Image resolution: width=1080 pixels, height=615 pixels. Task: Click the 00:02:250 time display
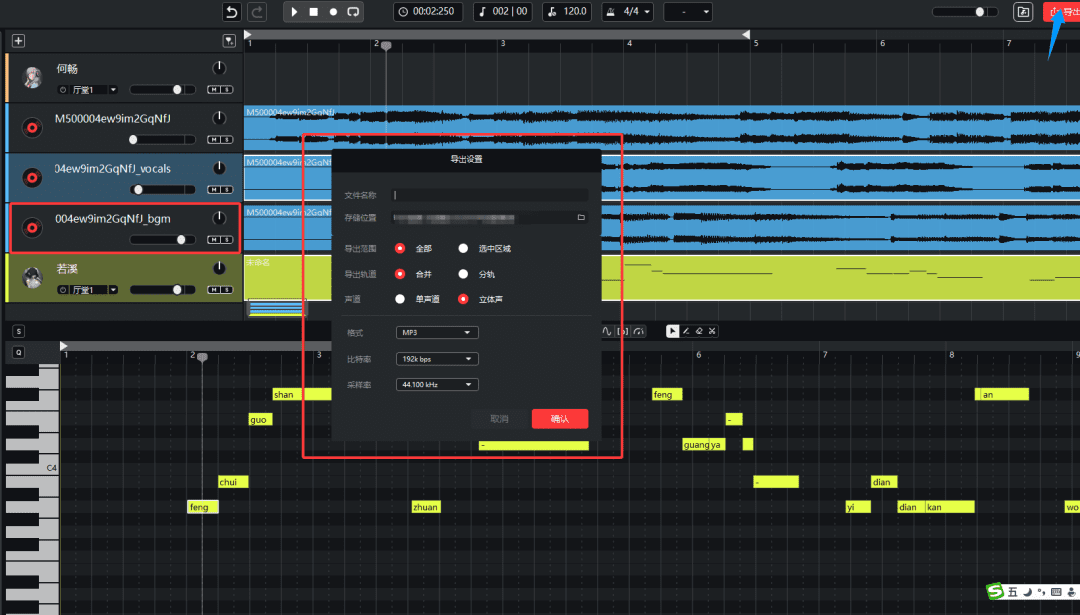(x=427, y=12)
